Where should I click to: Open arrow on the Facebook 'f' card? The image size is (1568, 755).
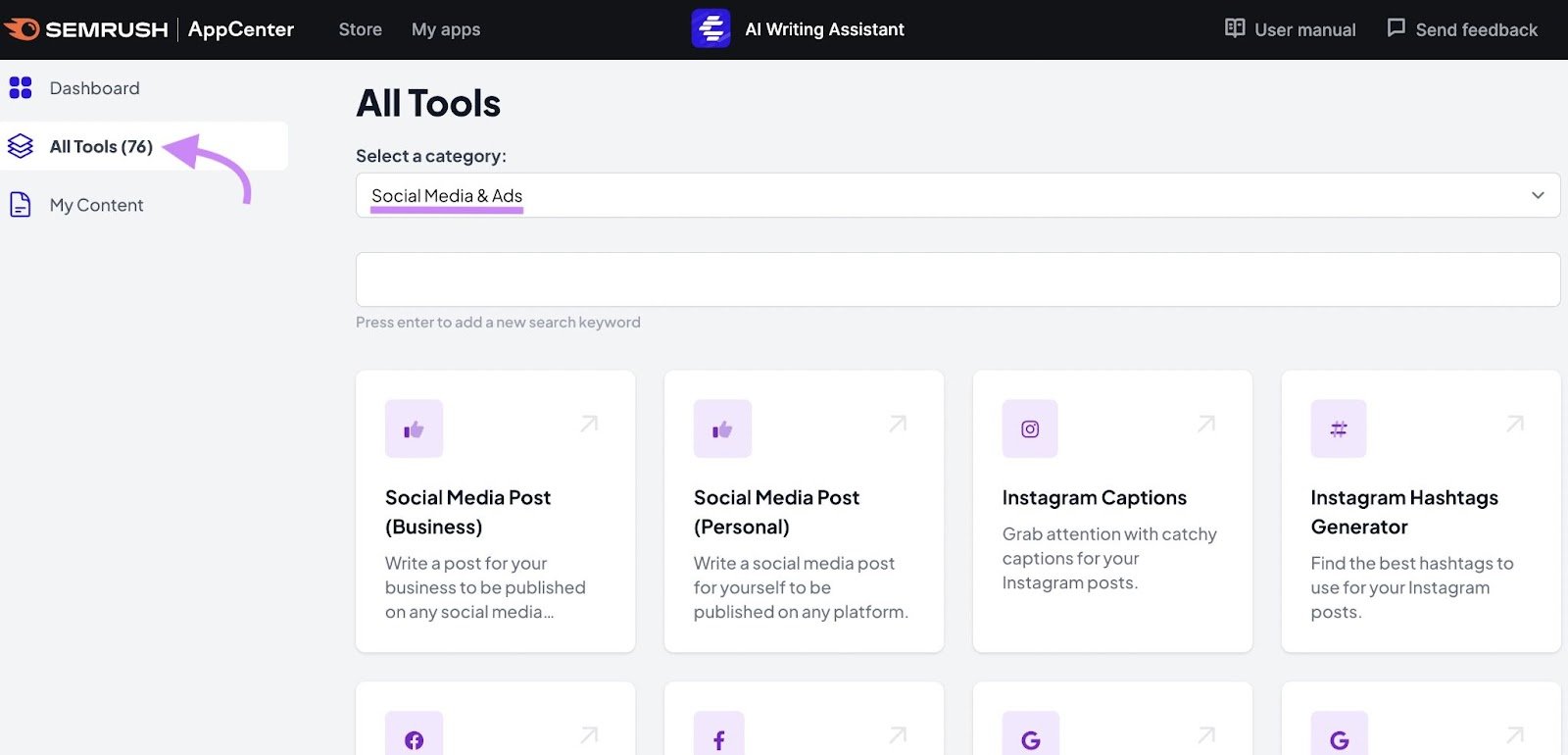[x=898, y=734]
